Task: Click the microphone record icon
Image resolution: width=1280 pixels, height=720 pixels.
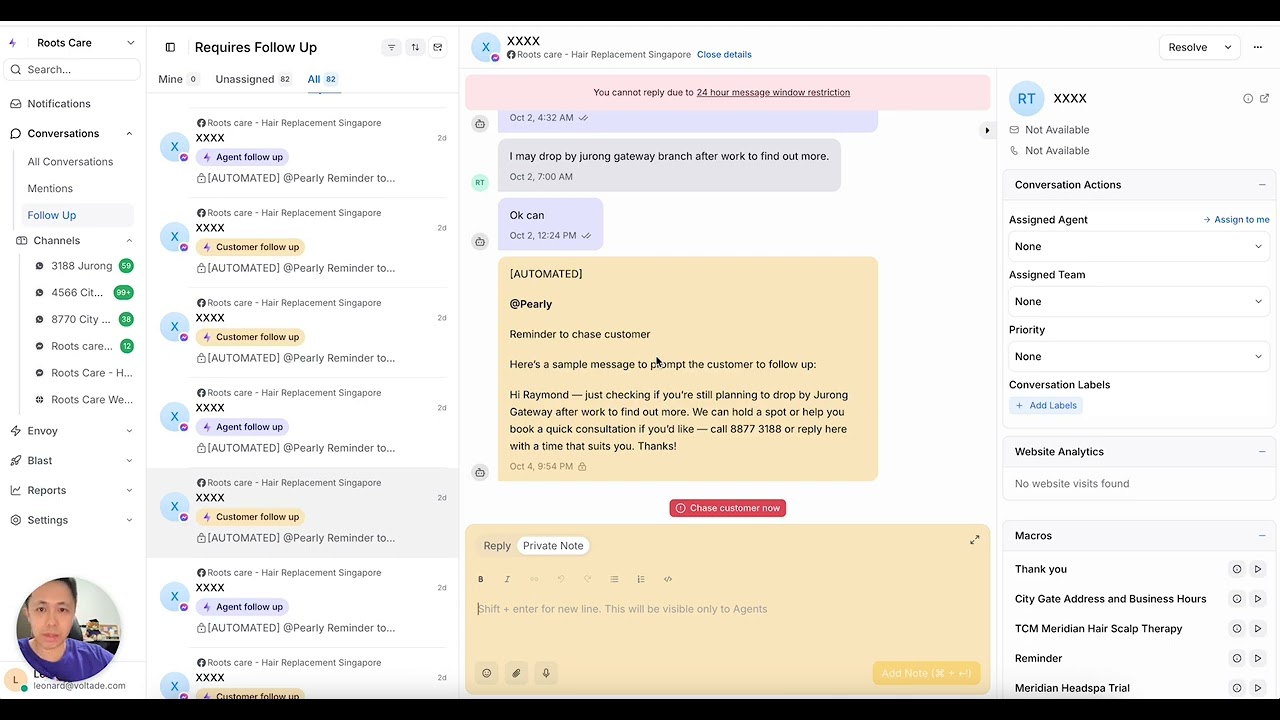Action: click(546, 673)
